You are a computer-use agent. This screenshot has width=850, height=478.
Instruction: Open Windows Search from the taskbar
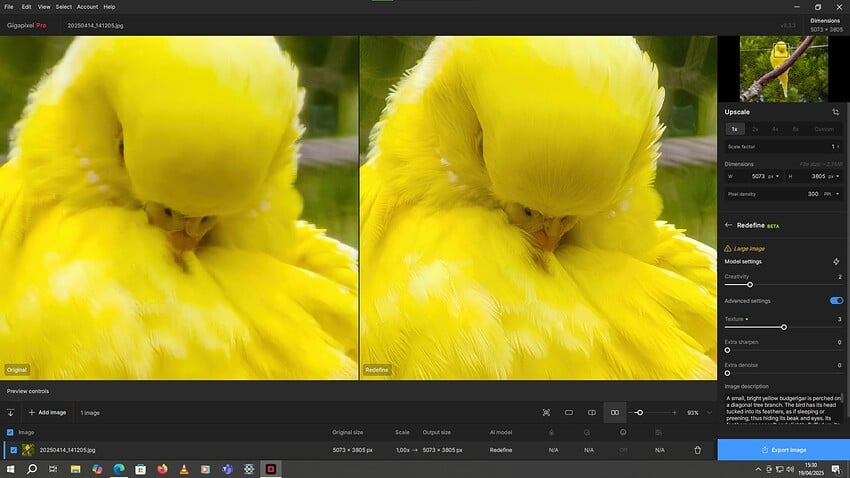tap(32, 469)
